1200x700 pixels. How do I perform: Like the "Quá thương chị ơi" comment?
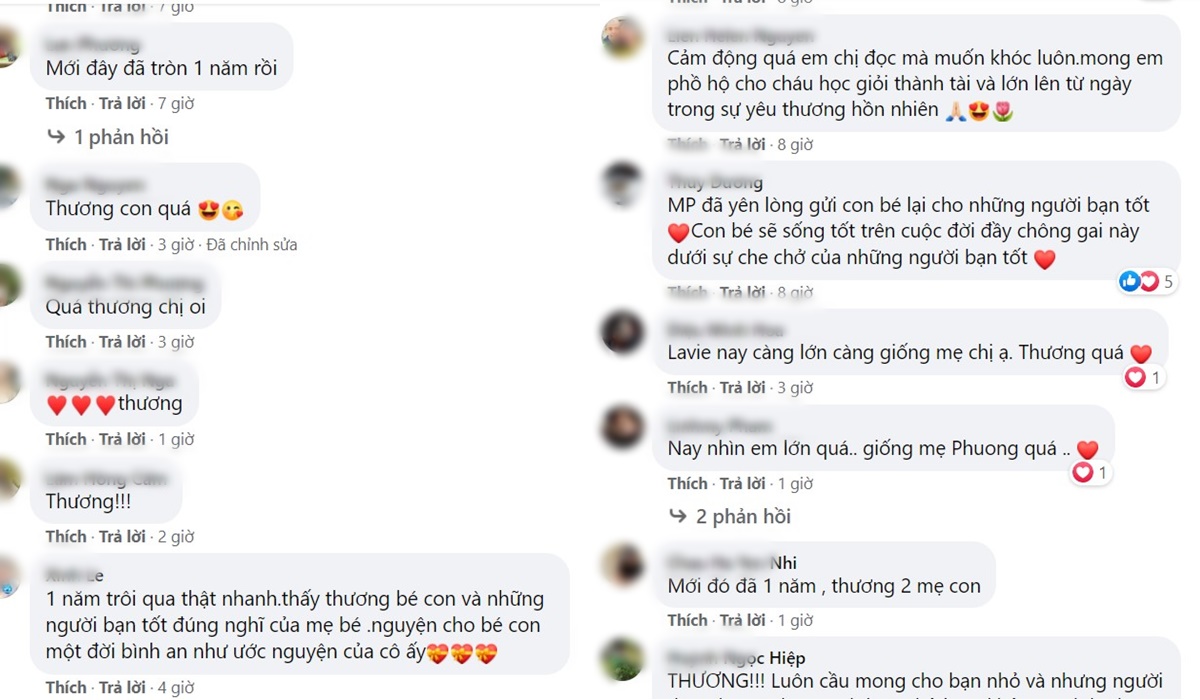click(66, 342)
